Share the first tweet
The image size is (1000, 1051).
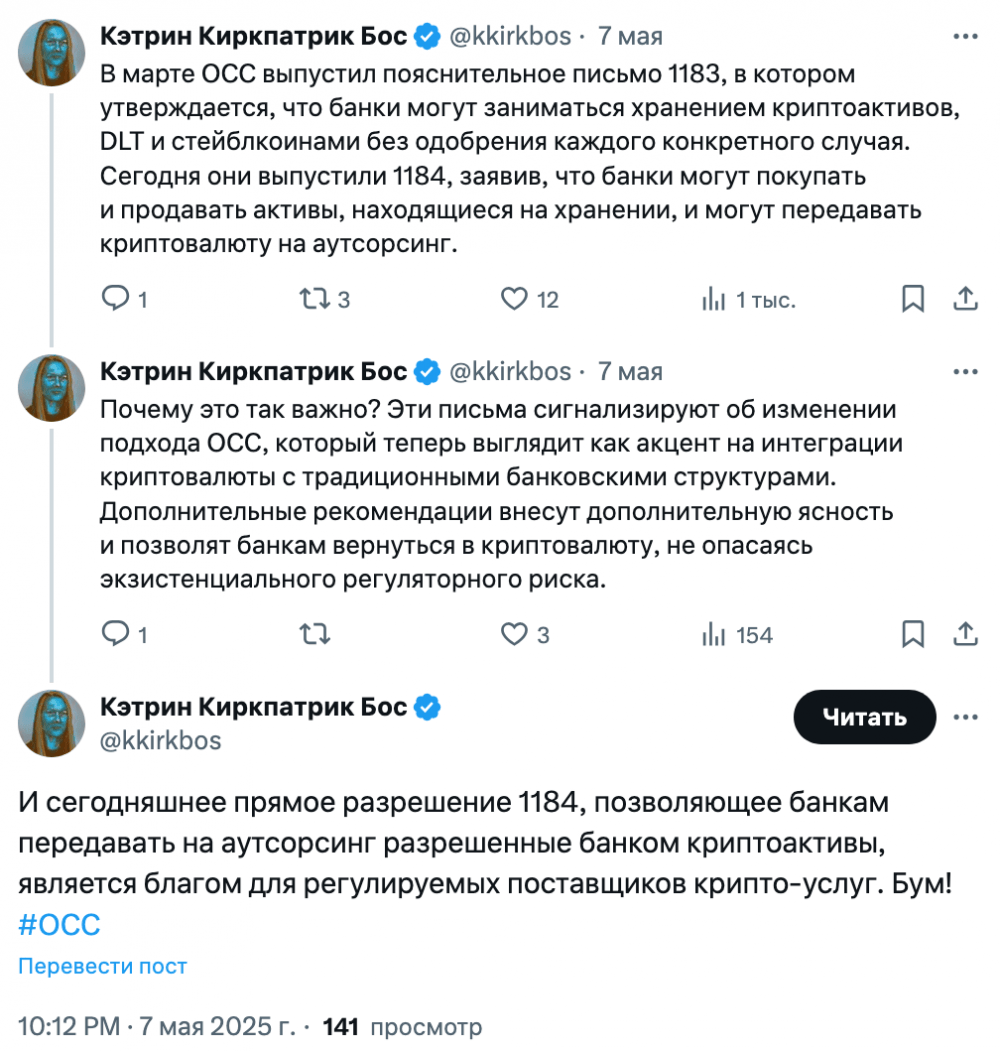tap(965, 298)
